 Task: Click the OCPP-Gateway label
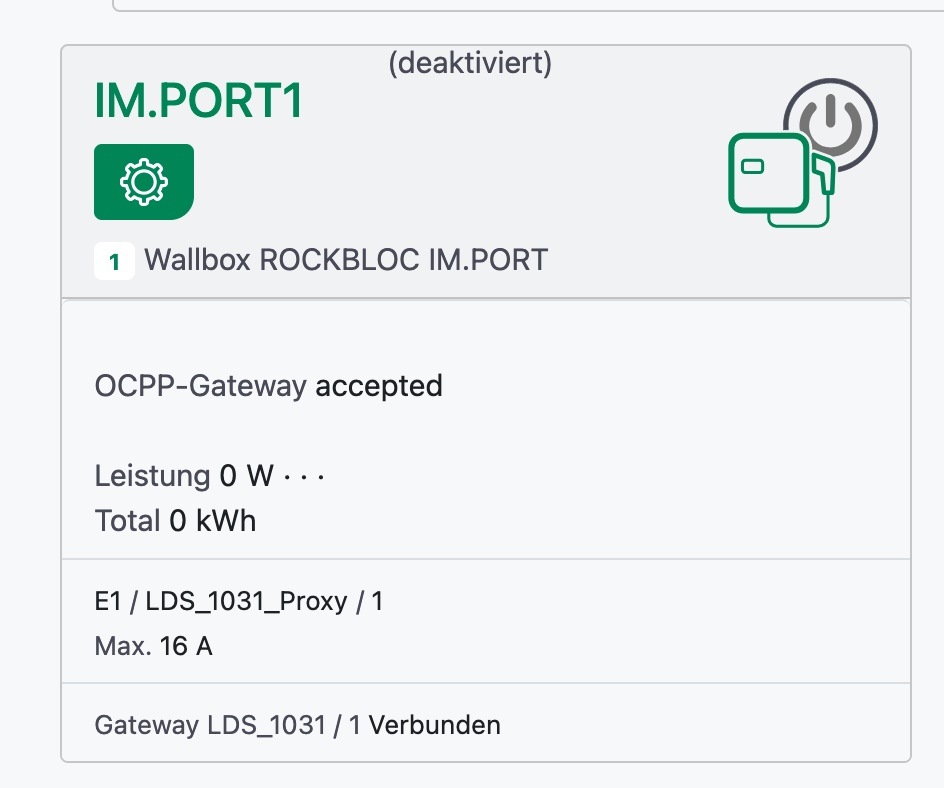[x=200, y=386]
